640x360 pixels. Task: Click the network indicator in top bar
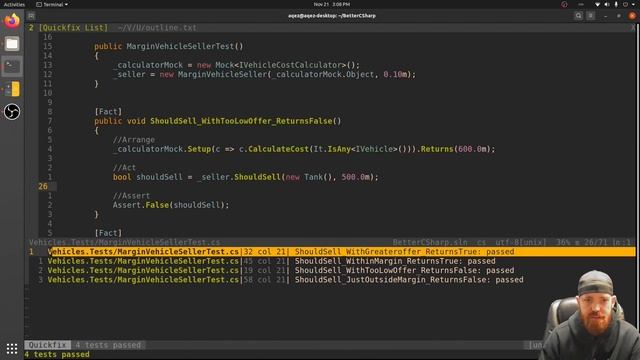(x=597, y=4)
